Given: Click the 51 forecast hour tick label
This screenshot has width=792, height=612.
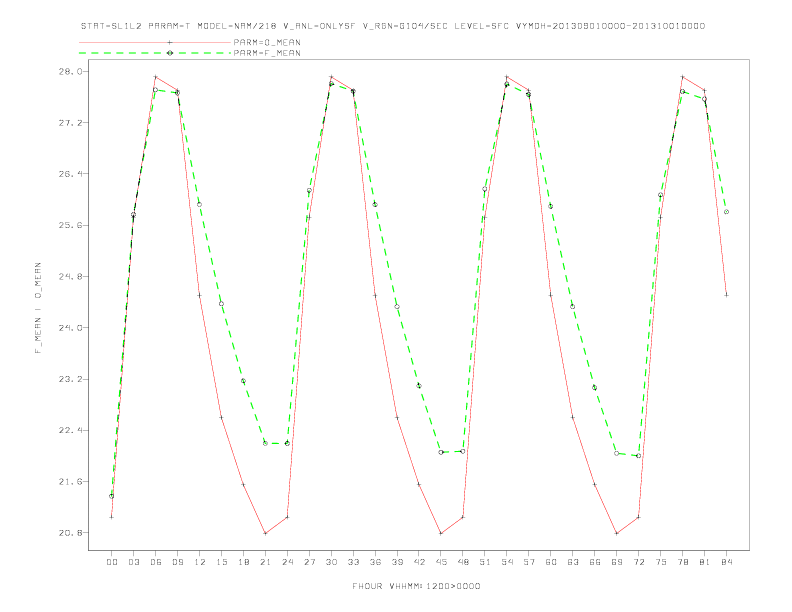Looking at the screenshot, I should point(485,562).
